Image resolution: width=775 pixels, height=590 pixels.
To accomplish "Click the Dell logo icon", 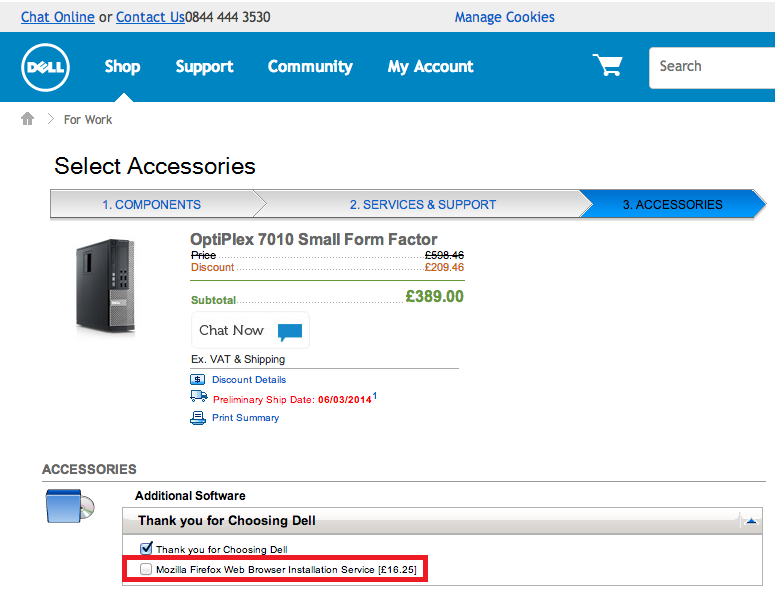I will [45, 67].
